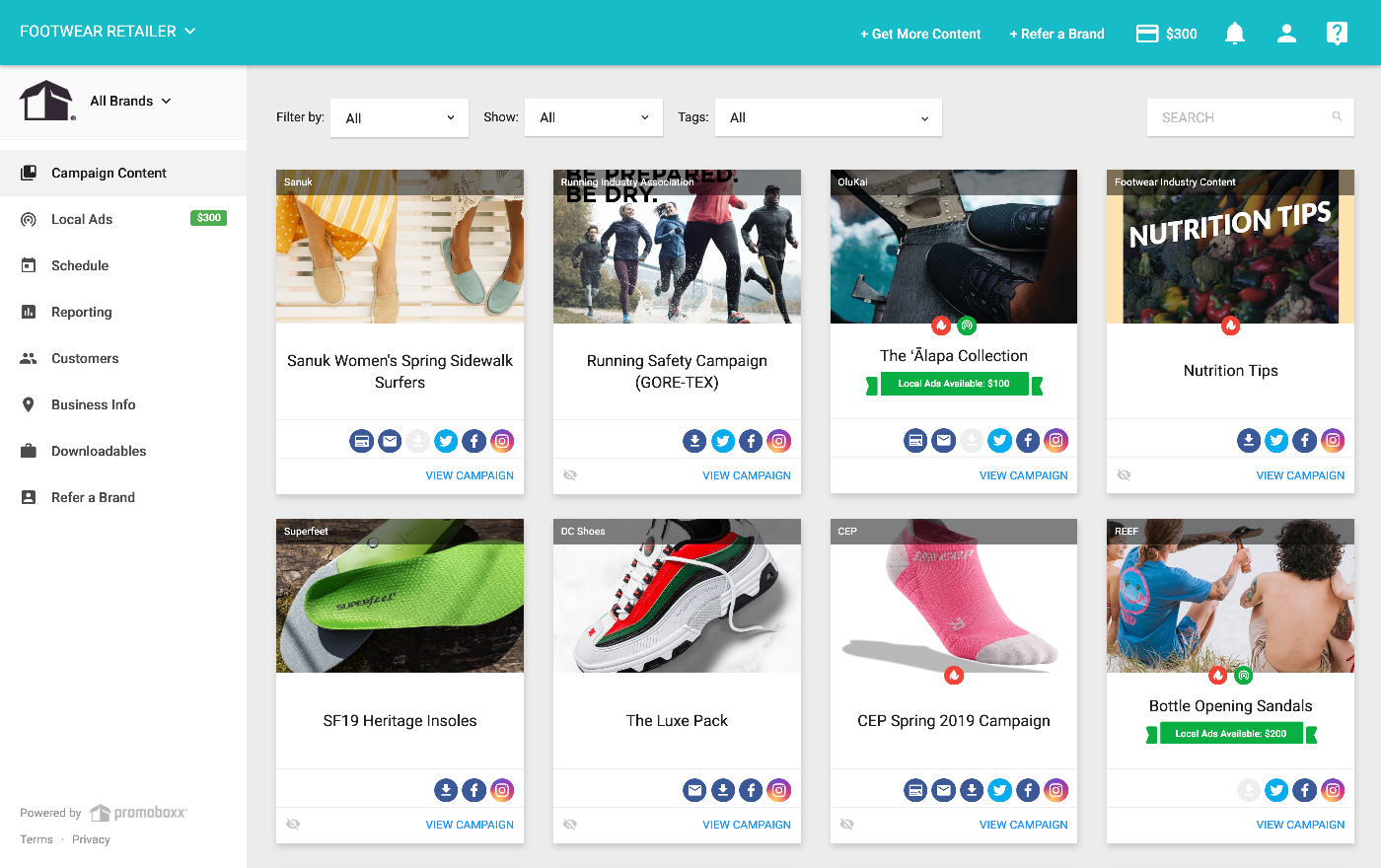Click the Facebook icon on Running Safety card
Screen dimensions: 1381x868
coord(751,441)
